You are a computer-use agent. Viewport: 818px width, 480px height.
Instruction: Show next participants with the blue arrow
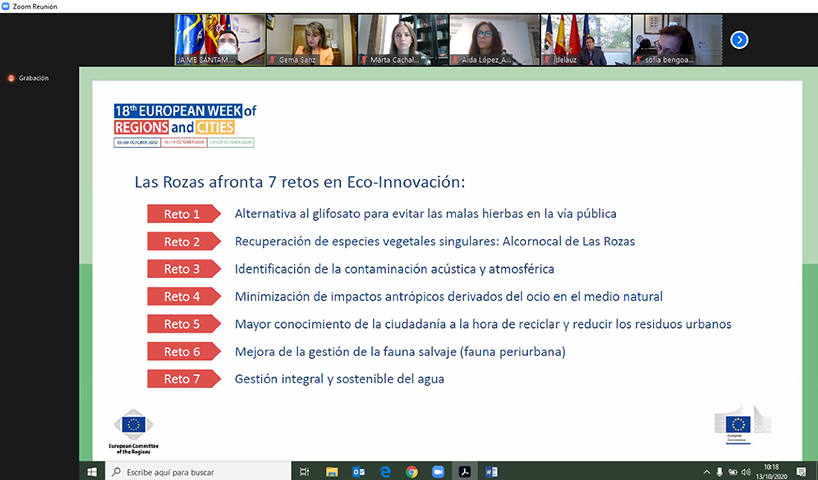pos(739,40)
